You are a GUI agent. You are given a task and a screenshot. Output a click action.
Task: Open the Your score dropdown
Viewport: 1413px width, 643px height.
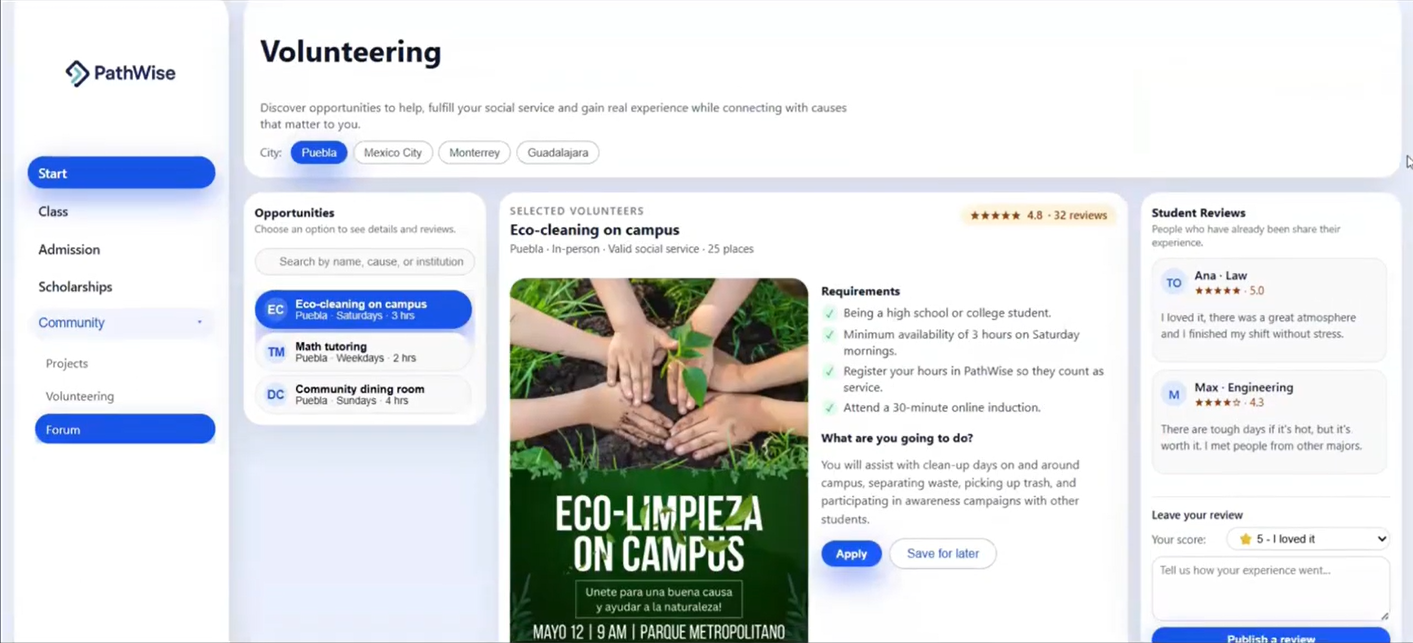[x=1308, y=539]
